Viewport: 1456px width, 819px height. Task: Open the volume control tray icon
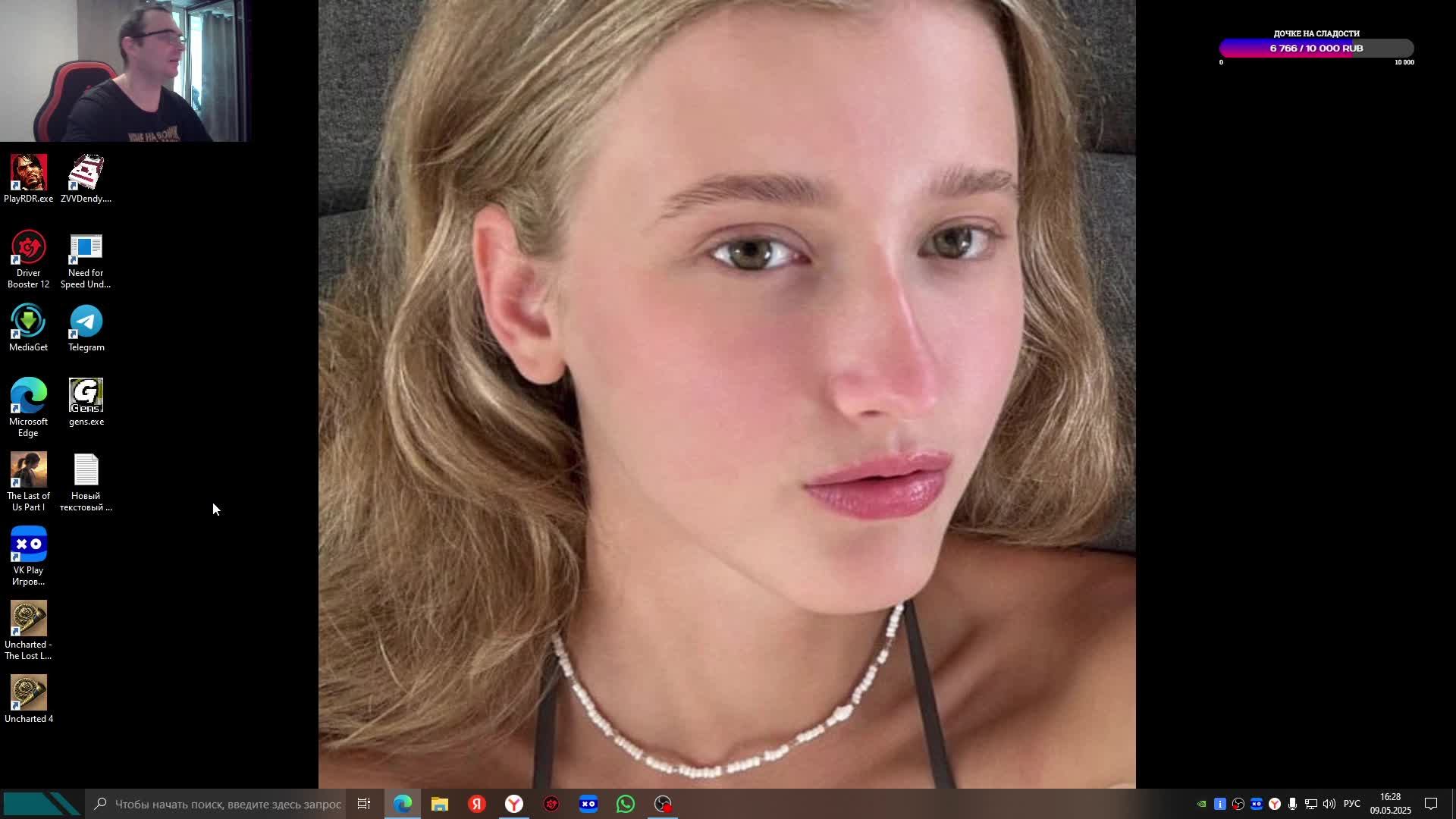click(x=1329, y=804)
